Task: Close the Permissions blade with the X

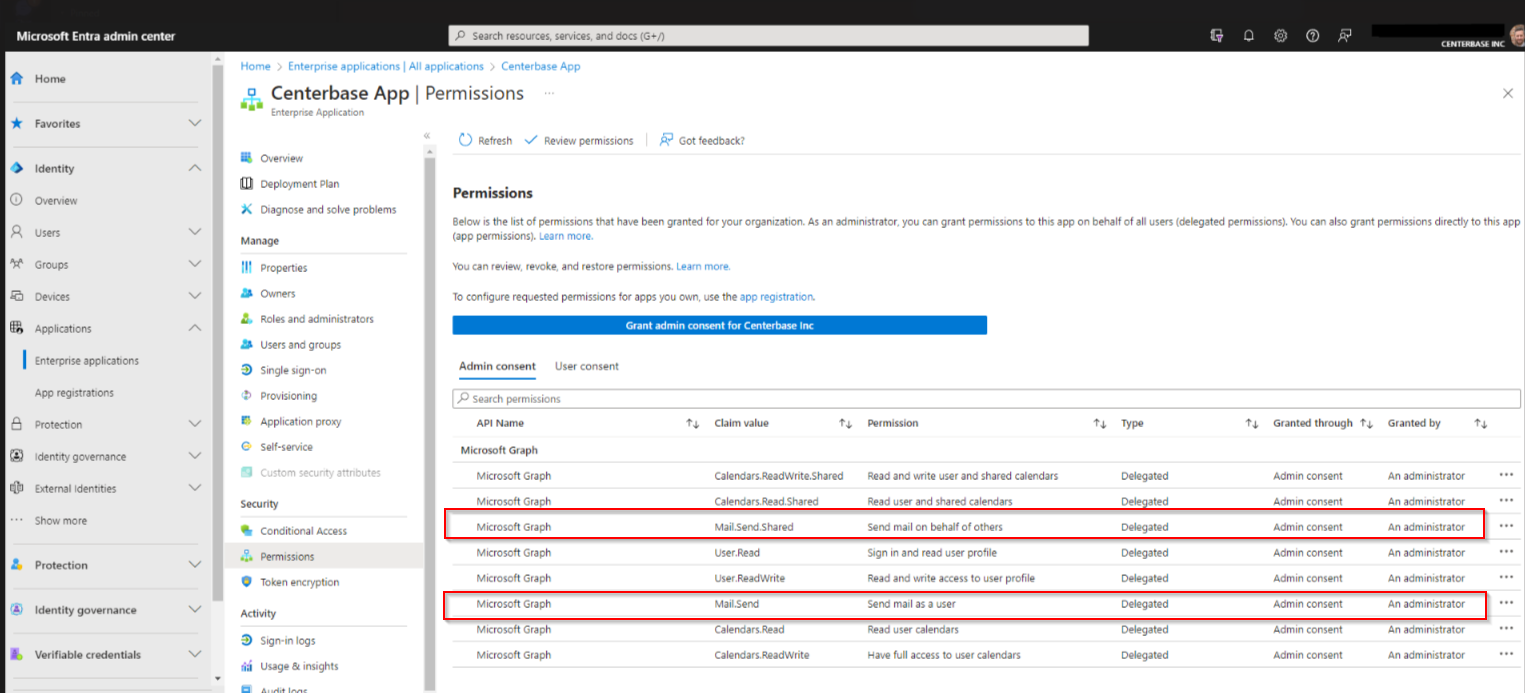Action: [x=1508, y=93]
